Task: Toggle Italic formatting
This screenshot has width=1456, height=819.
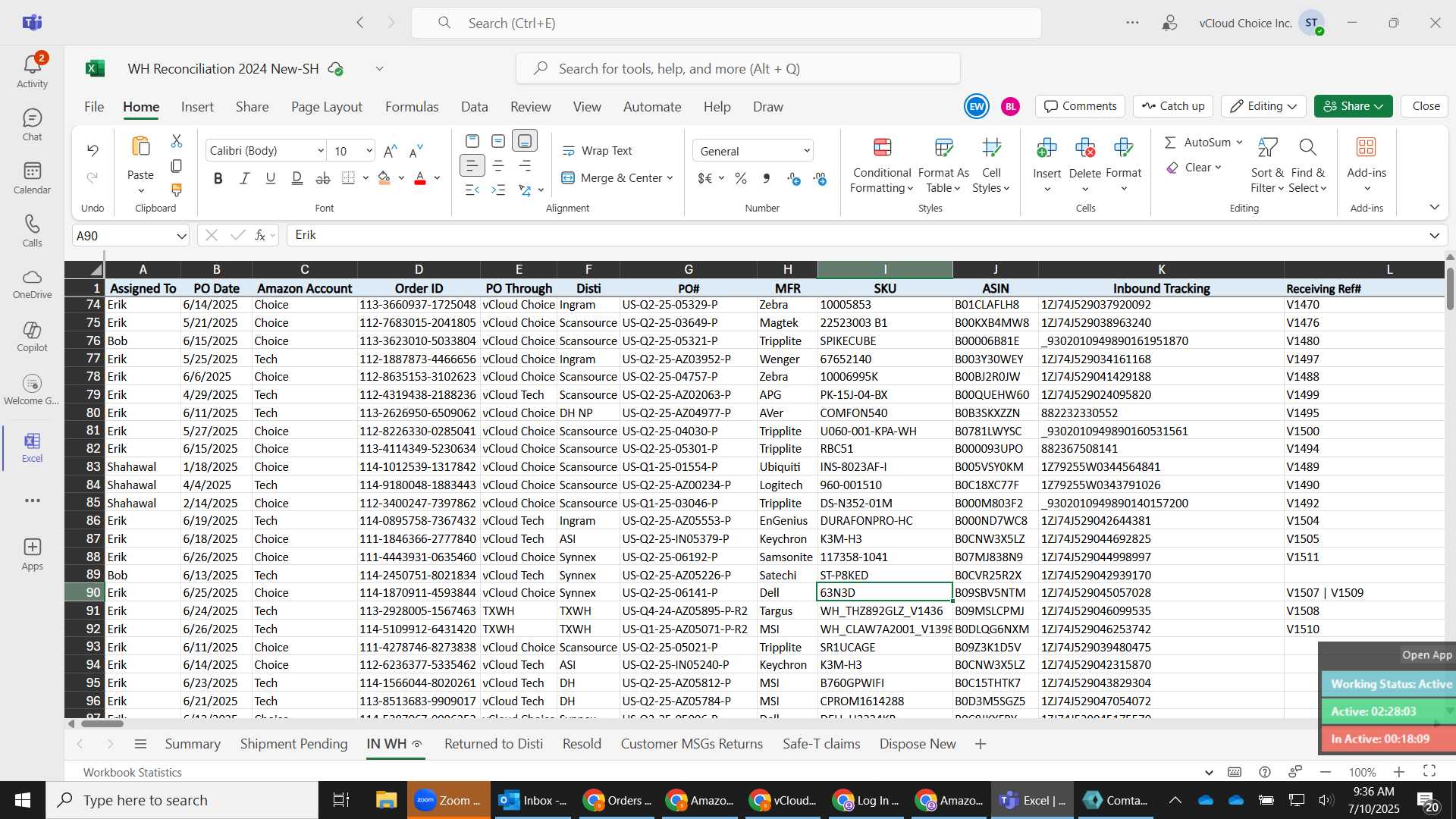Action: pyautogui.click(x=244, y=178)
